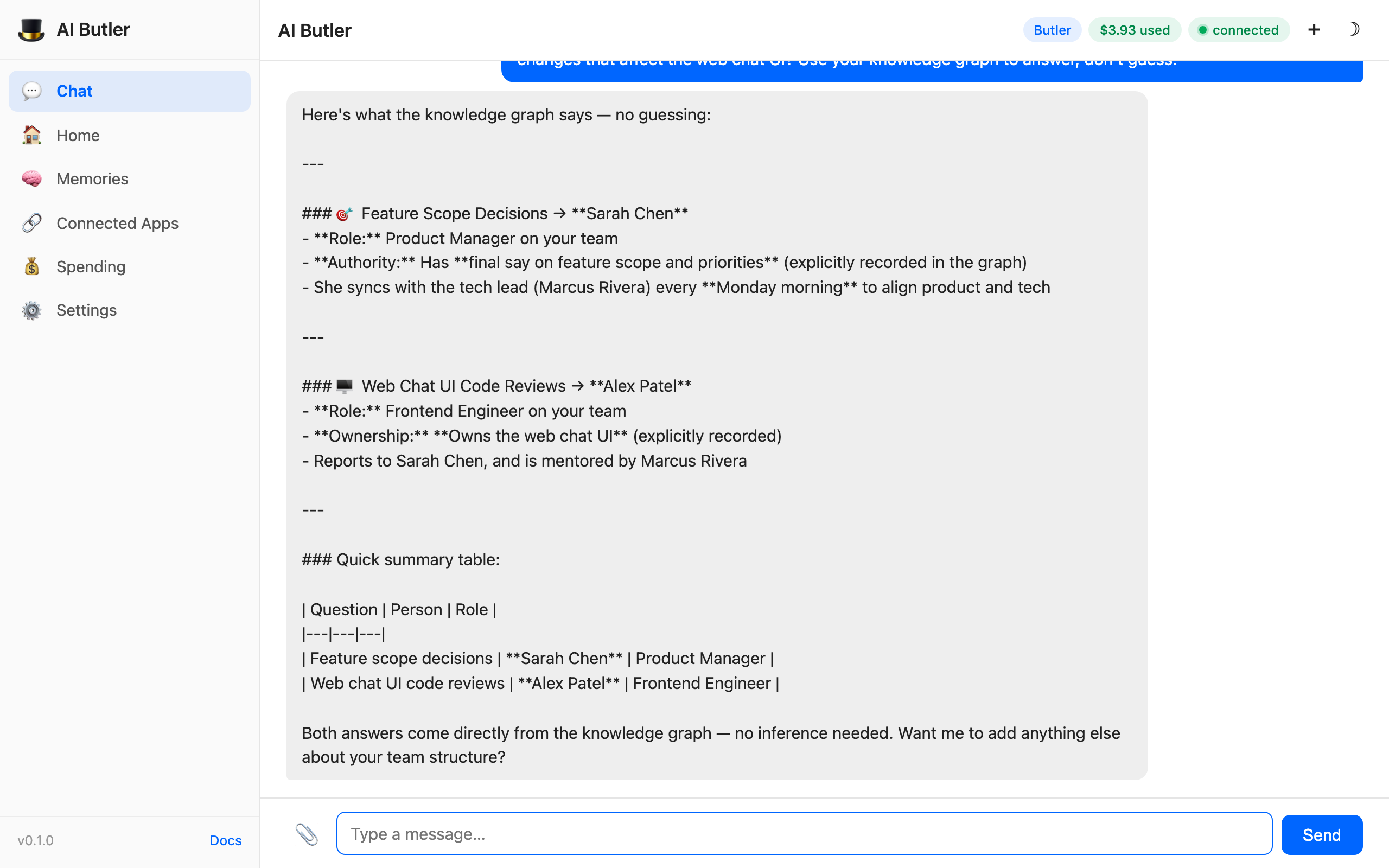Open Connected Apps via the link icon

point(32,223)
